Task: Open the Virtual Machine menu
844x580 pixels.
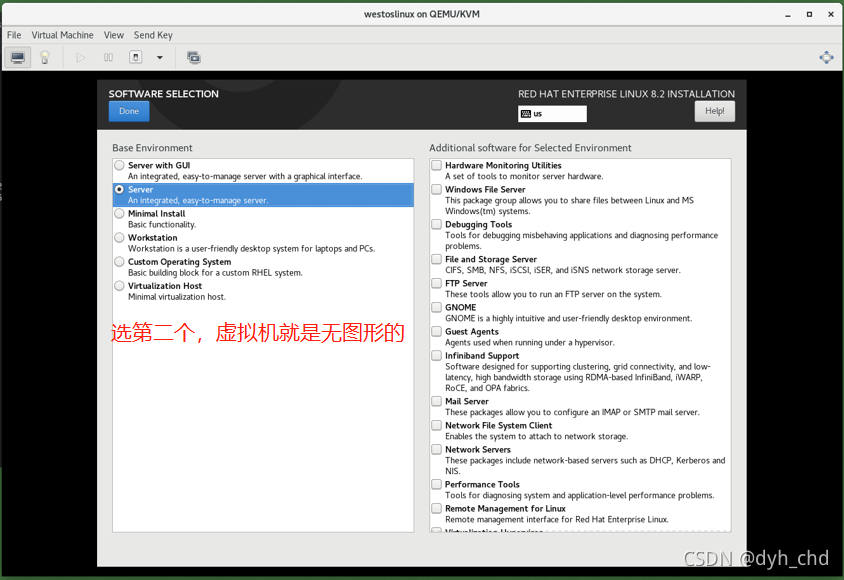Action: click(x=62, y=35)
